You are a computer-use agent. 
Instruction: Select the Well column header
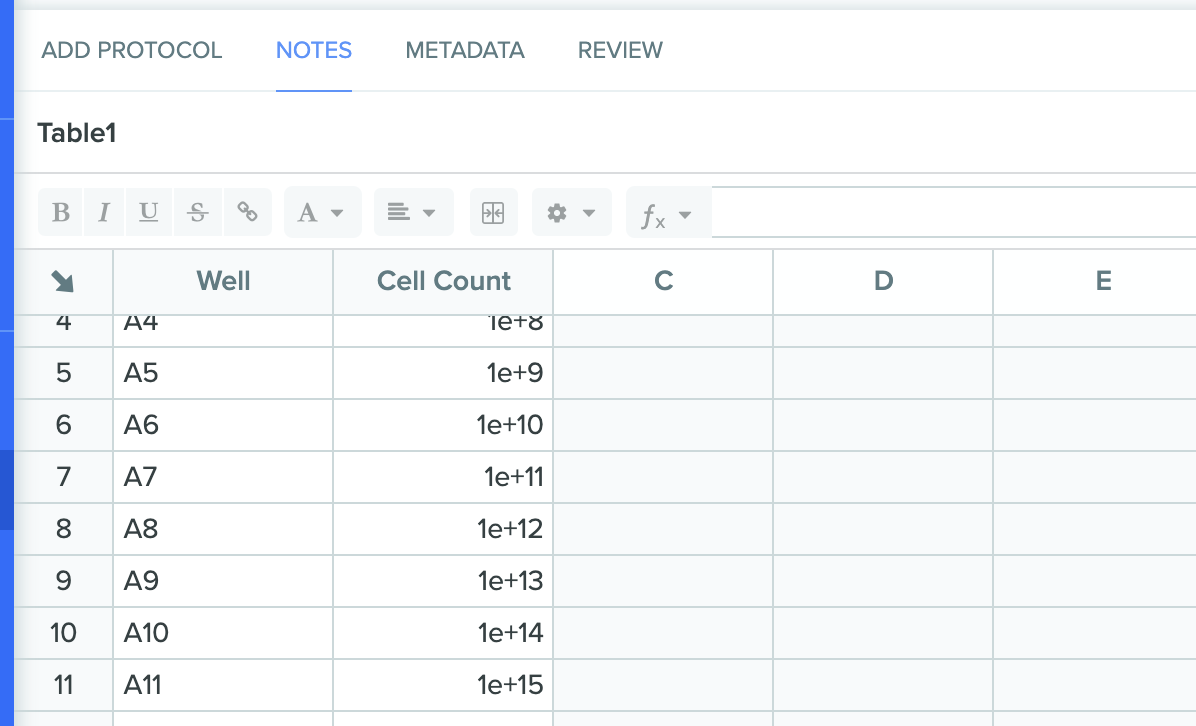pyautogui.click(x=223, y=281)
